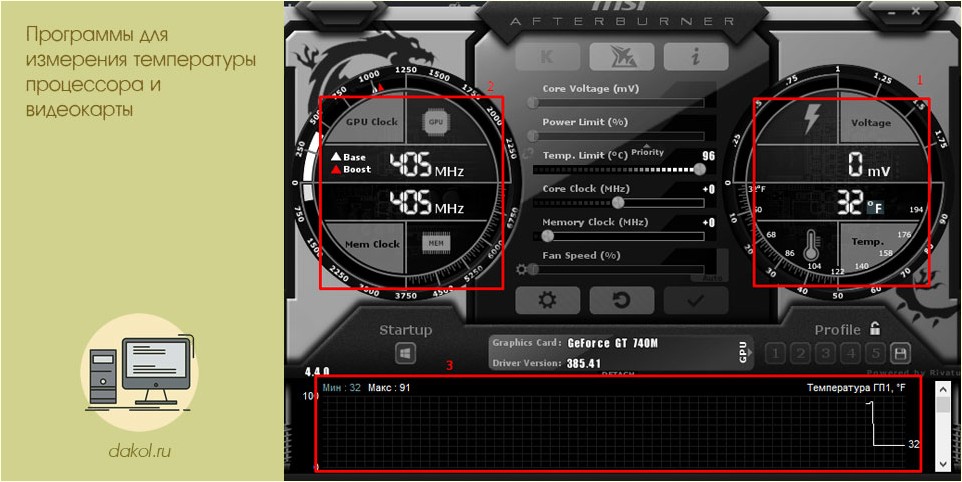The image size is (962, 482).
Task: Toggle the Windows Startup icon
Action: pyautogui.click(x=404, y=354)
